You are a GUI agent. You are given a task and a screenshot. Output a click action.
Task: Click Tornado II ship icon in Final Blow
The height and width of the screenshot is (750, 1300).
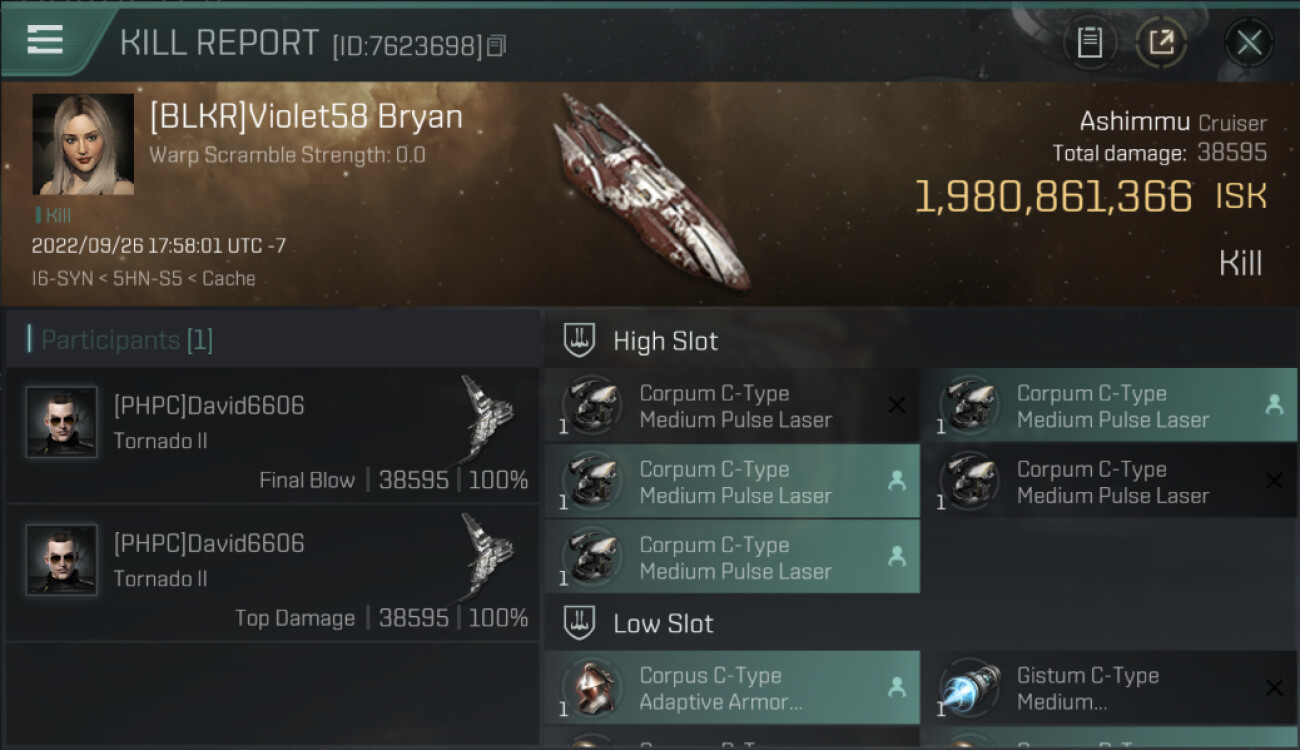(487, 413)
